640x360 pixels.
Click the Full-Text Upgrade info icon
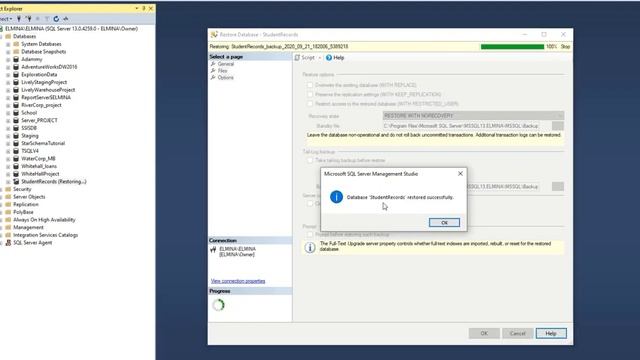(310, 247)
